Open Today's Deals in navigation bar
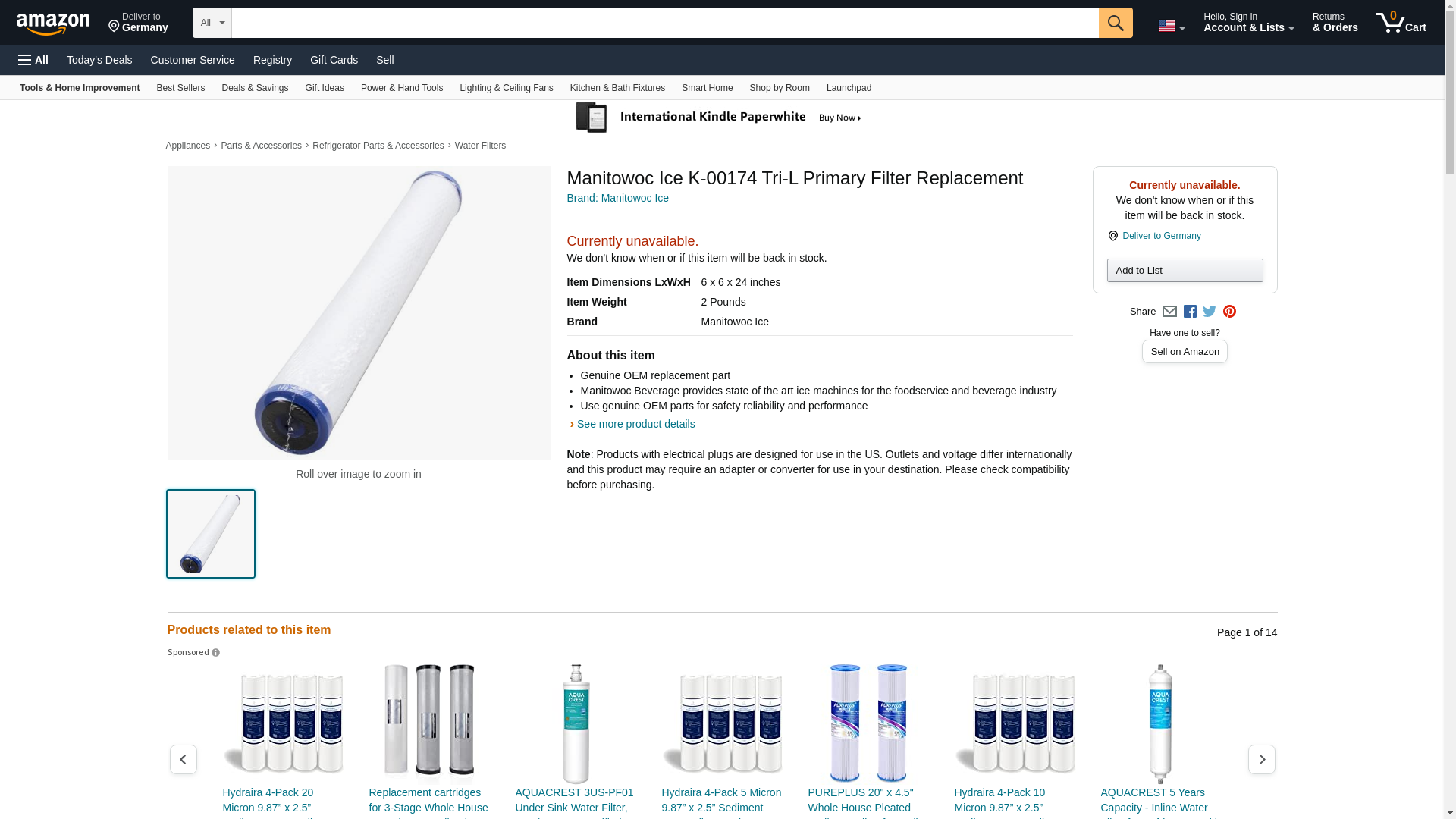 tap(99, 60)
